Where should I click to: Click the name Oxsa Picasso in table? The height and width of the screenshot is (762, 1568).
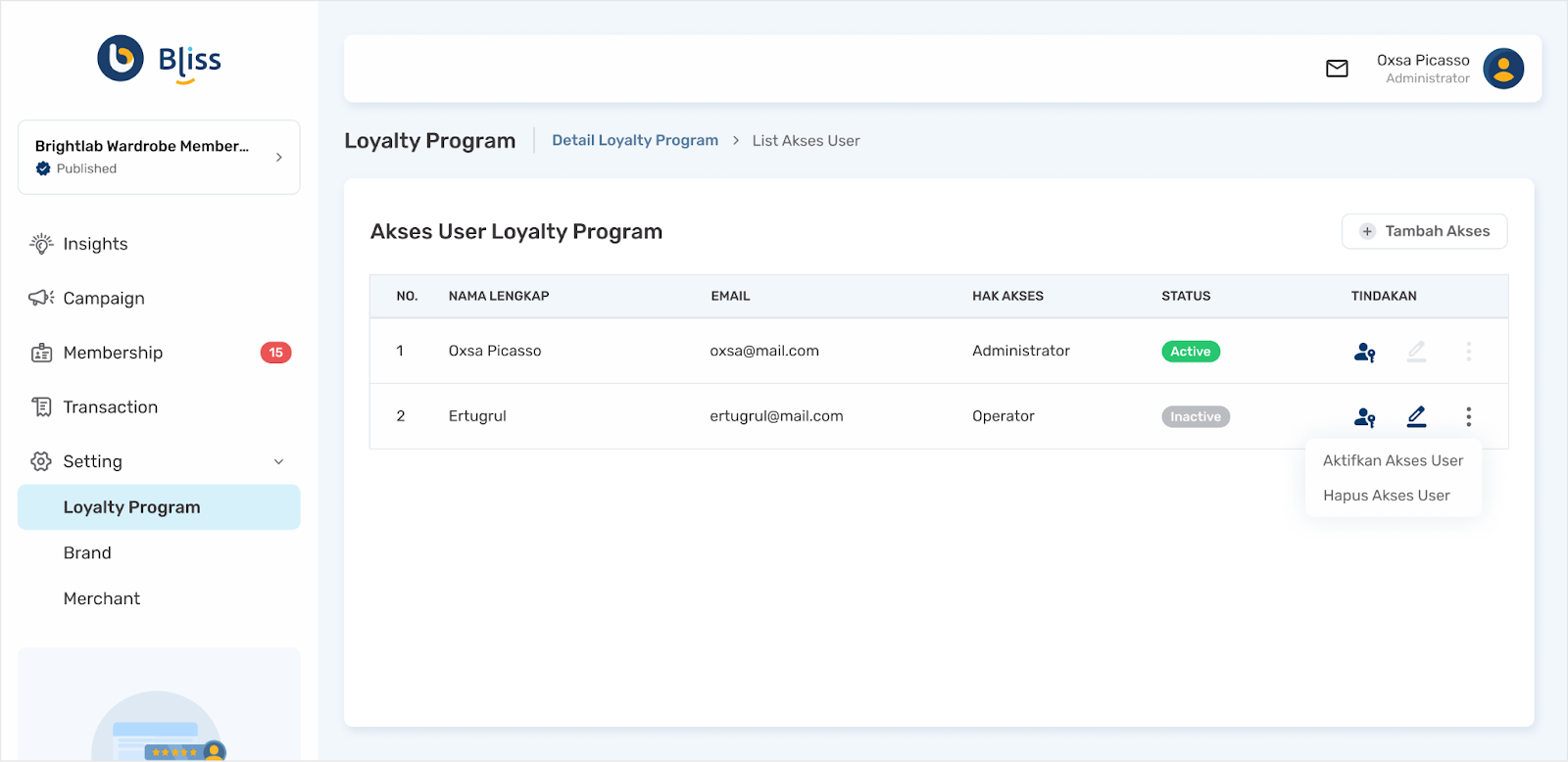point(495,351)
